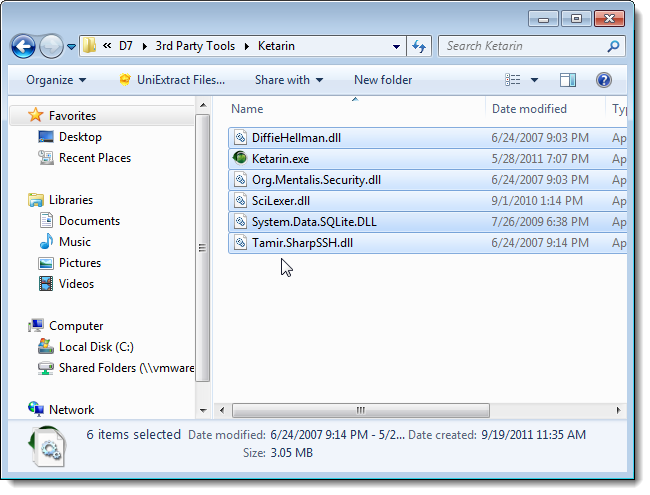Open Desktop in the navigation pane

(80, 137)
